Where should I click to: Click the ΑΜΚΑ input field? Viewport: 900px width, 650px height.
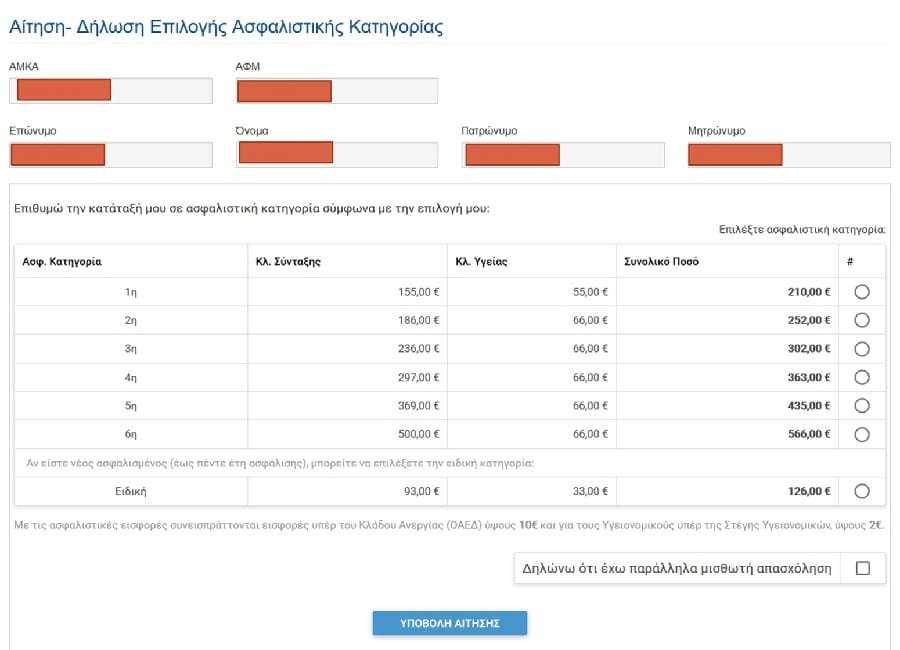(110, 91)
